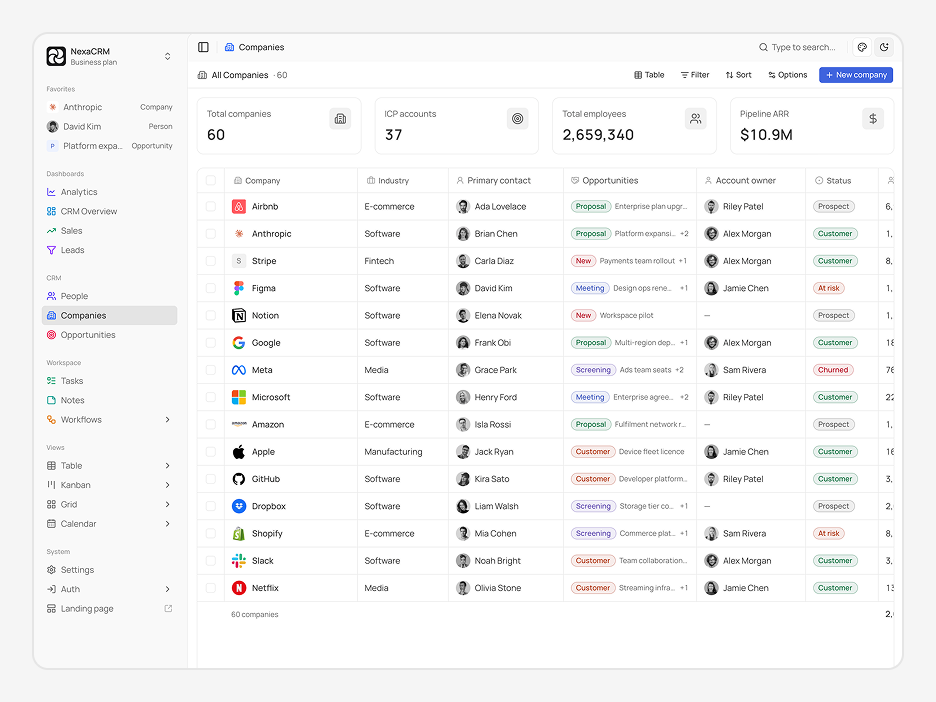Open Tasks in sidebar
Image resolution: width=936 pixels, height=702 pixels.
pos(109,381)
